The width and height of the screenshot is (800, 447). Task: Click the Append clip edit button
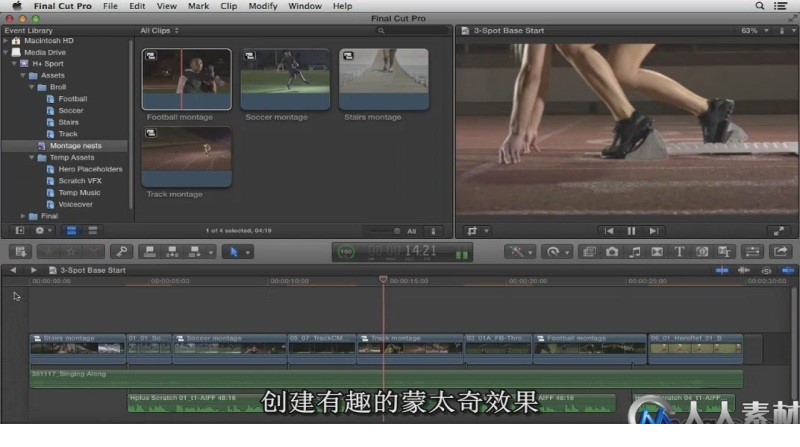pyautogui.click(x=195, y=252)
